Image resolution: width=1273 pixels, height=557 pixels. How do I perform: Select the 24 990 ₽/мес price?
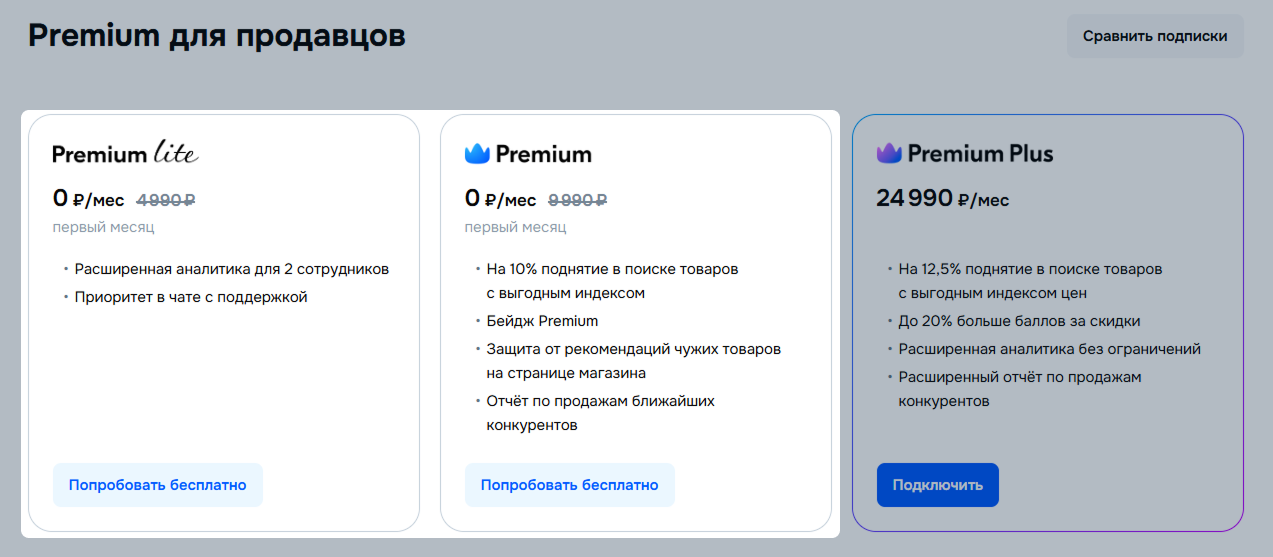(943, 199)
